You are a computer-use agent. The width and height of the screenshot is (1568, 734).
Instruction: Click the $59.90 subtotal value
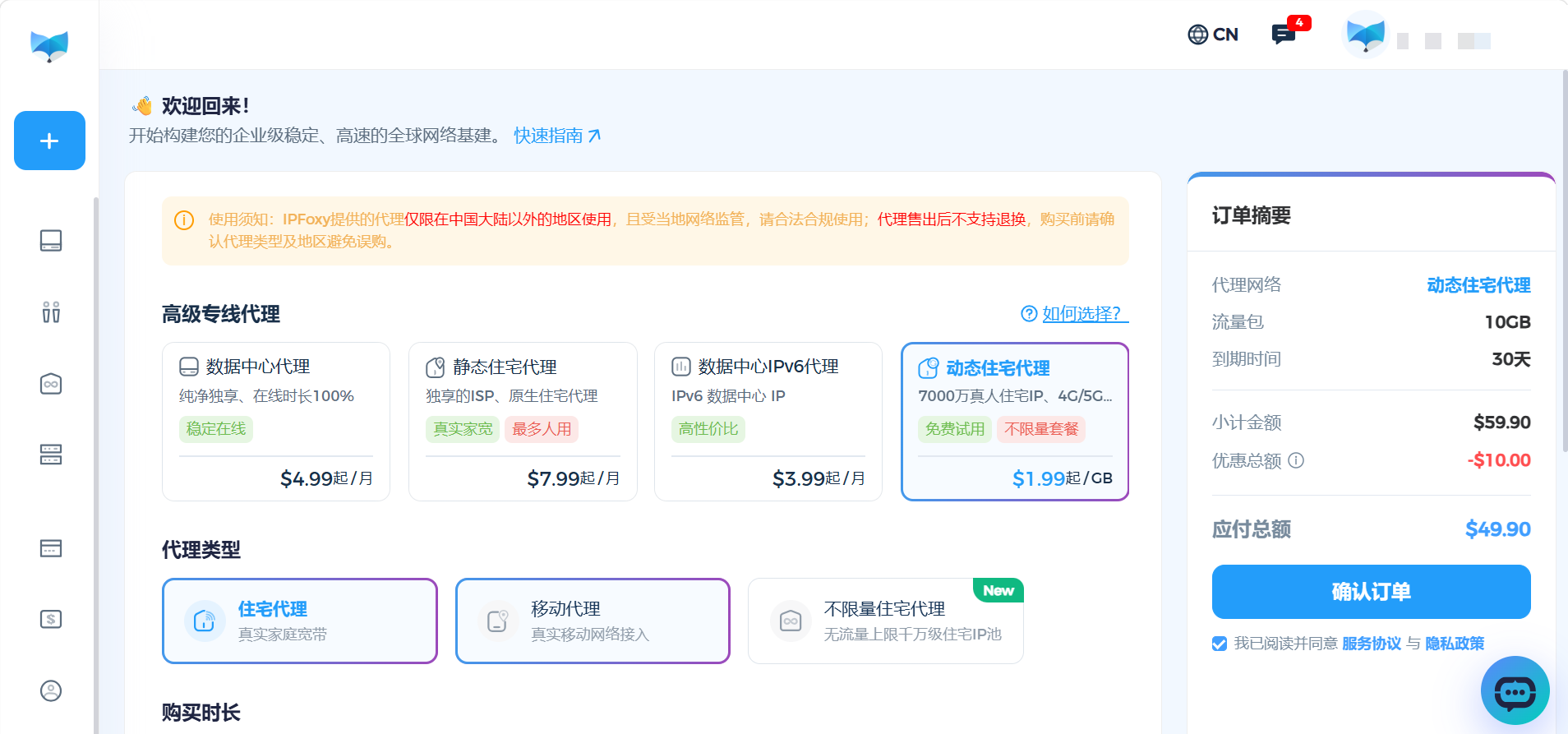point(1501,422)
